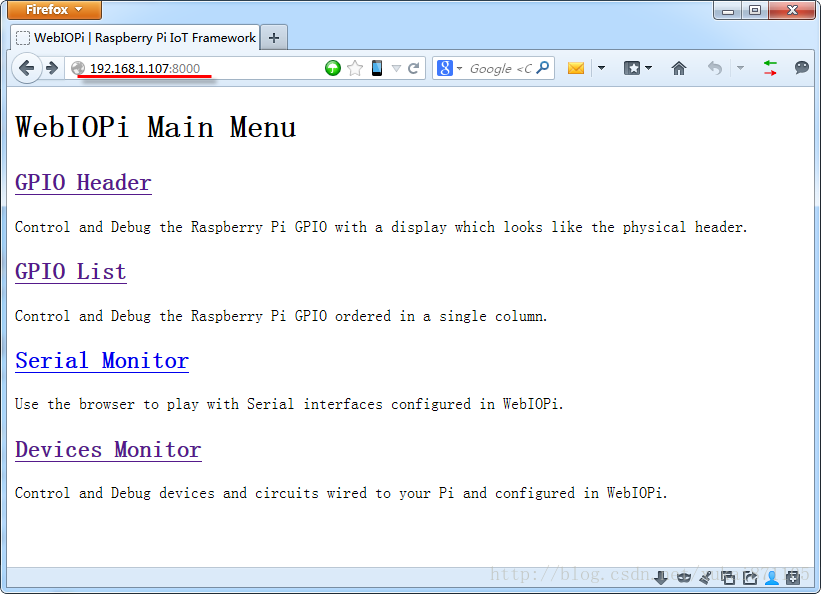Open the mail envelope toolbar icon
The height and width of the screenshot is (594, 821).
[x=576, y=68]
